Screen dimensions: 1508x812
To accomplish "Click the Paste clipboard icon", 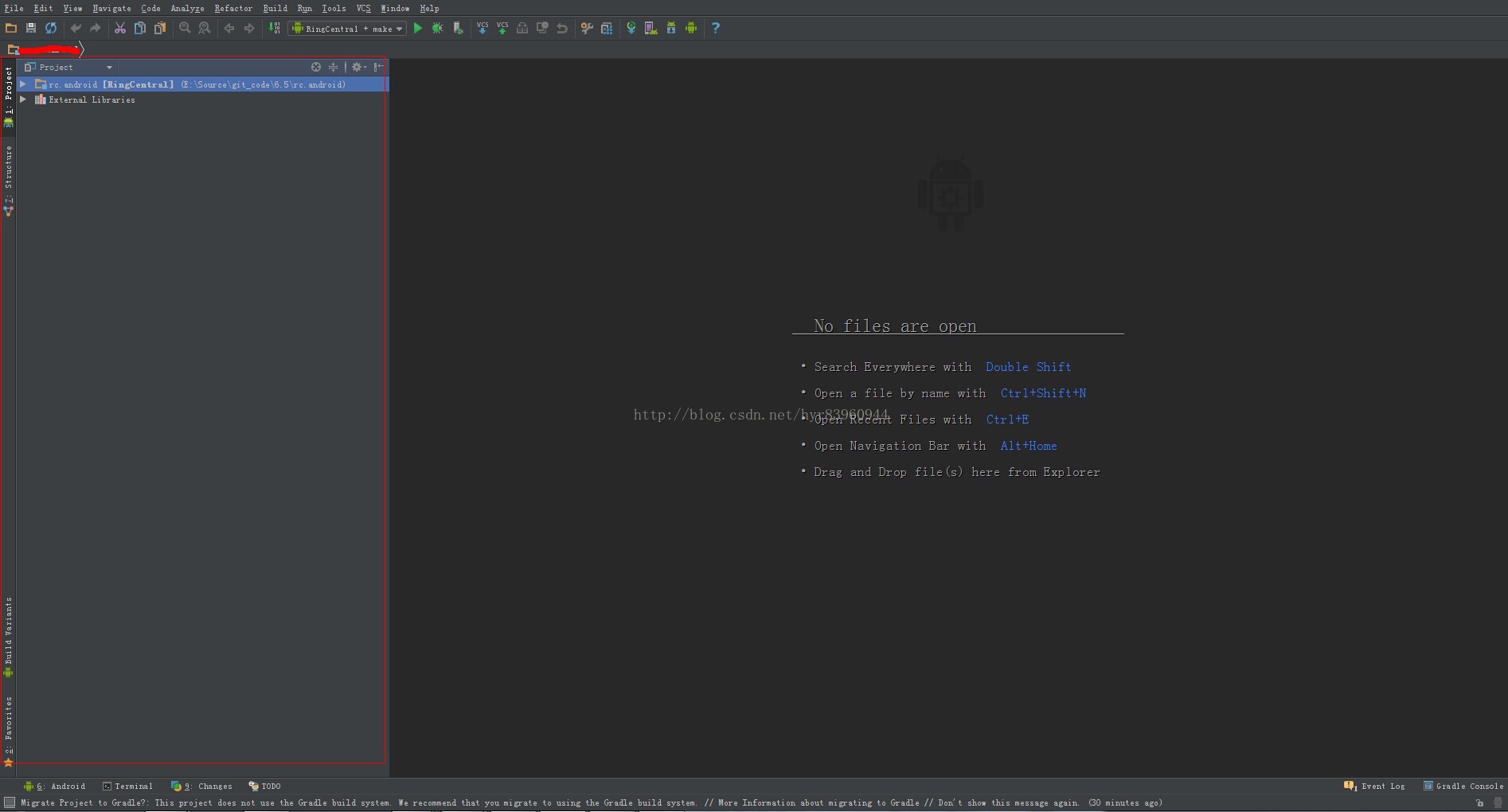I will 160,28.
